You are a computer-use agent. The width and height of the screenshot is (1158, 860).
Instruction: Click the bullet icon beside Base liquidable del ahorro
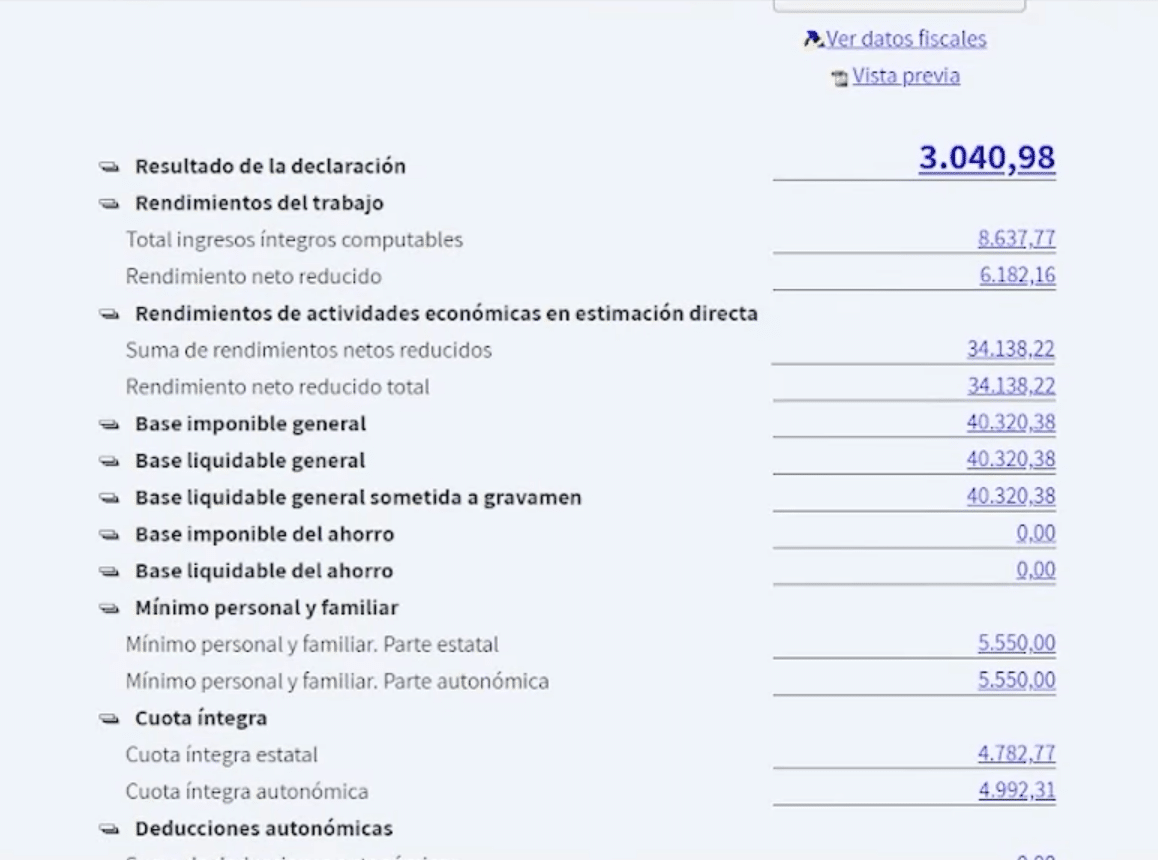(x=109, y=572)
